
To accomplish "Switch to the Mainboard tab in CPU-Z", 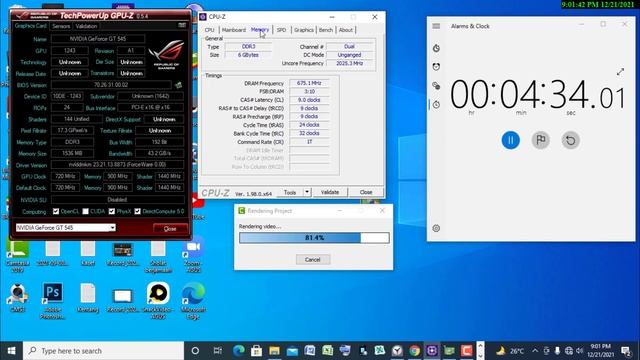I will point(234,30).
